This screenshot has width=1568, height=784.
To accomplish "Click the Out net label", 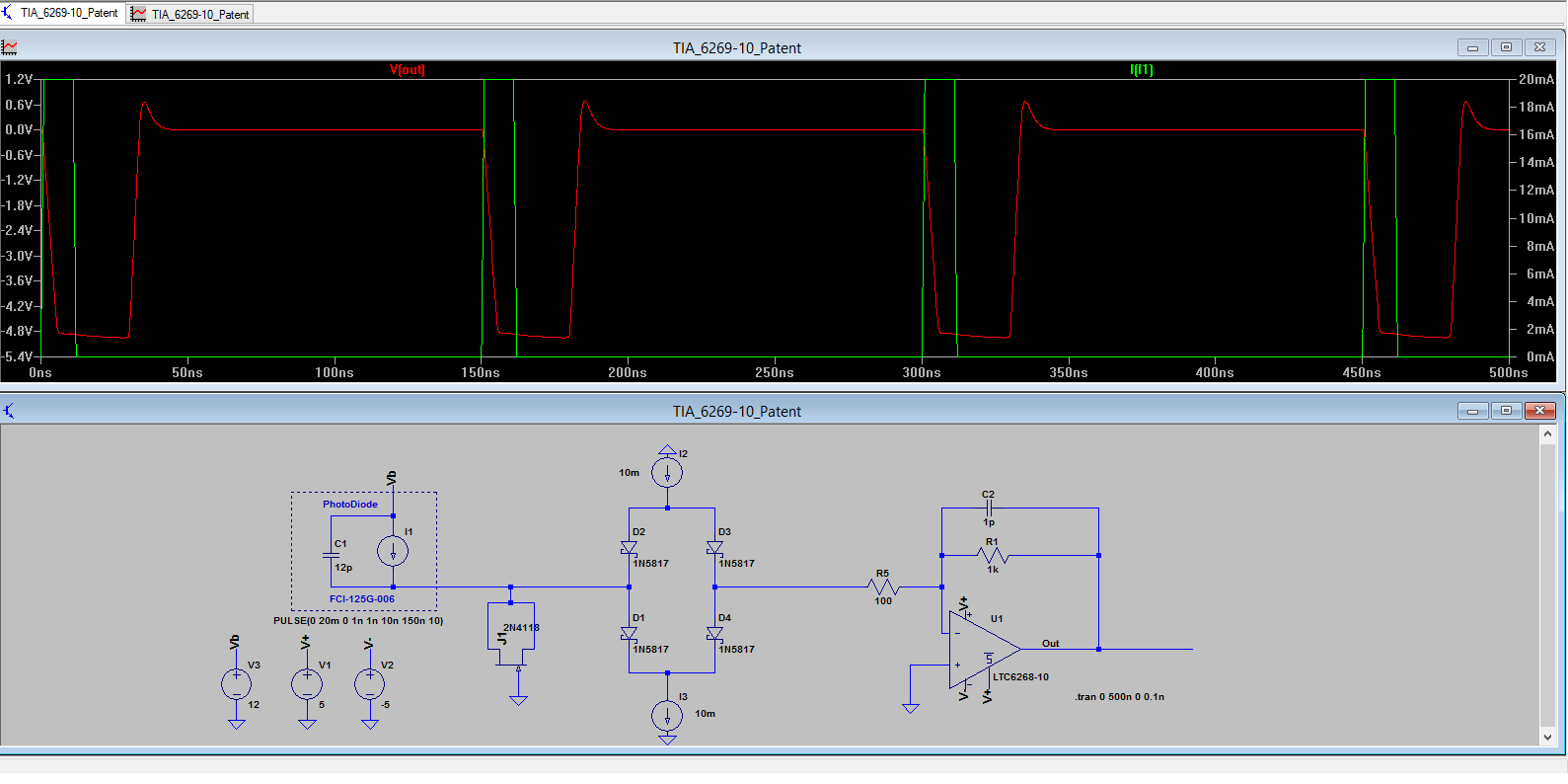I will pyautogui.click(x=1050, y=644).
